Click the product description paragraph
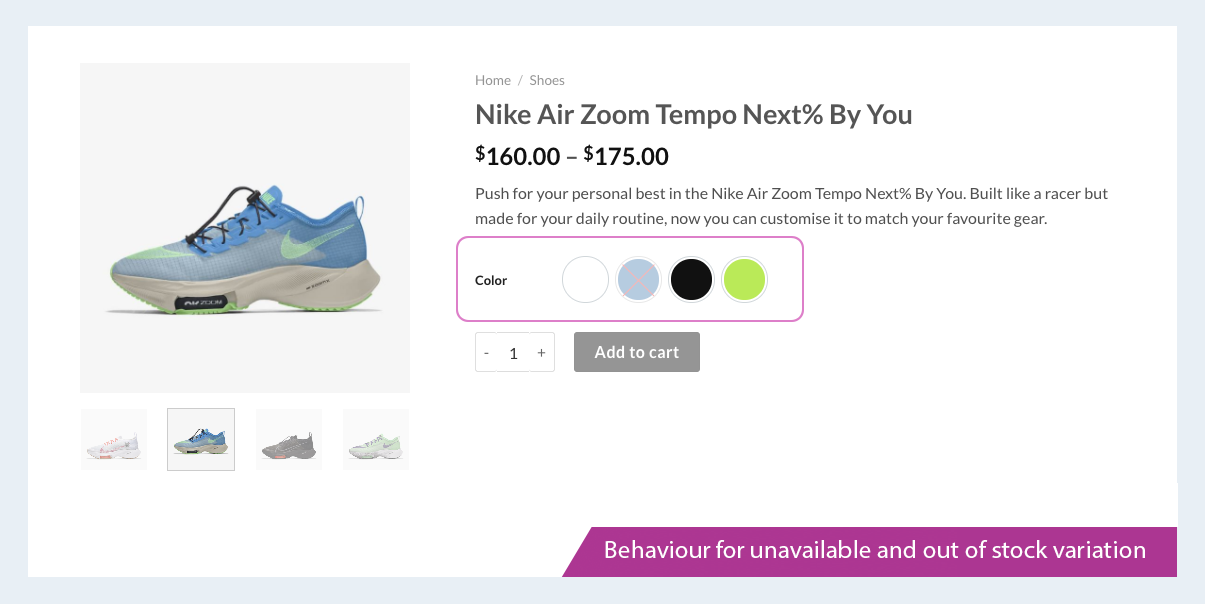 791,205
